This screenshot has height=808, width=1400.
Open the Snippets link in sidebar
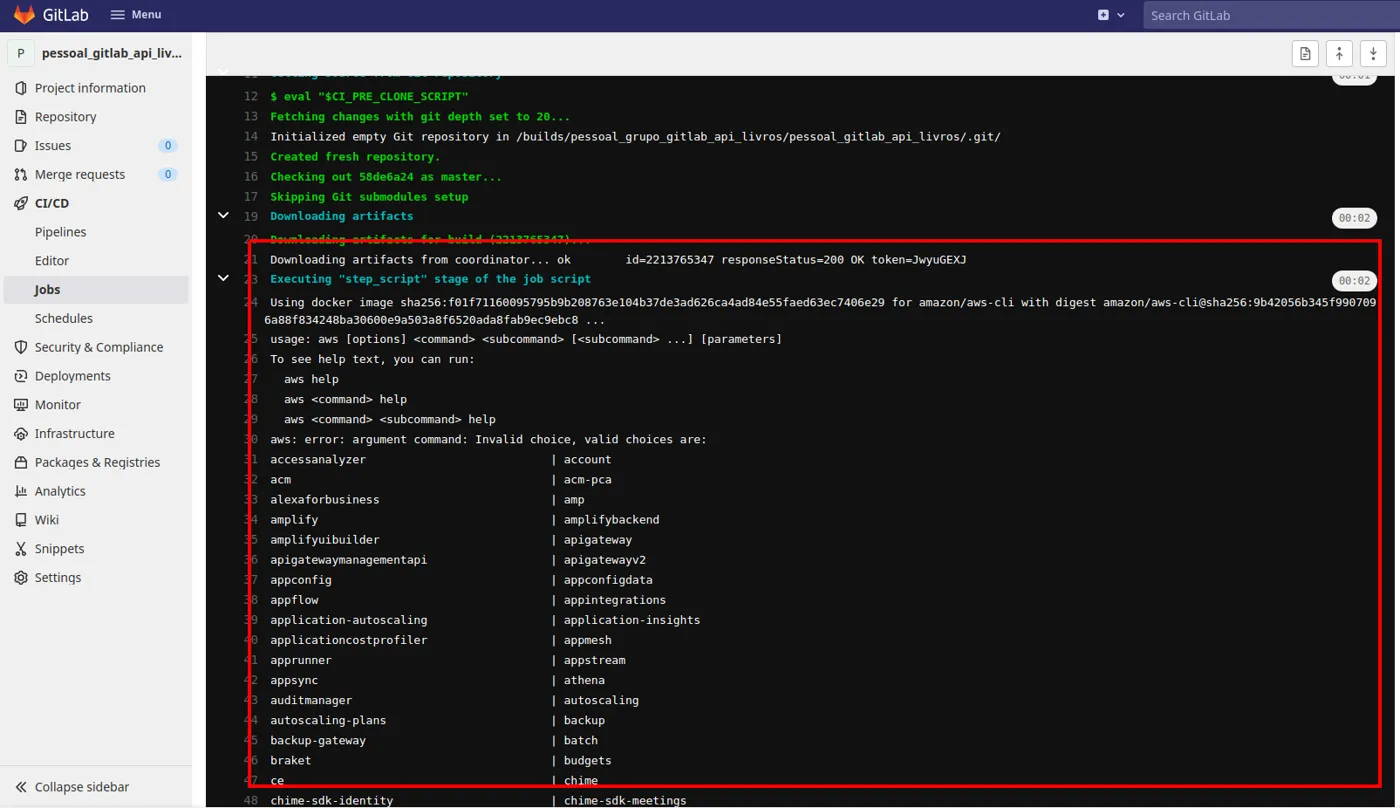pos(60,549)
